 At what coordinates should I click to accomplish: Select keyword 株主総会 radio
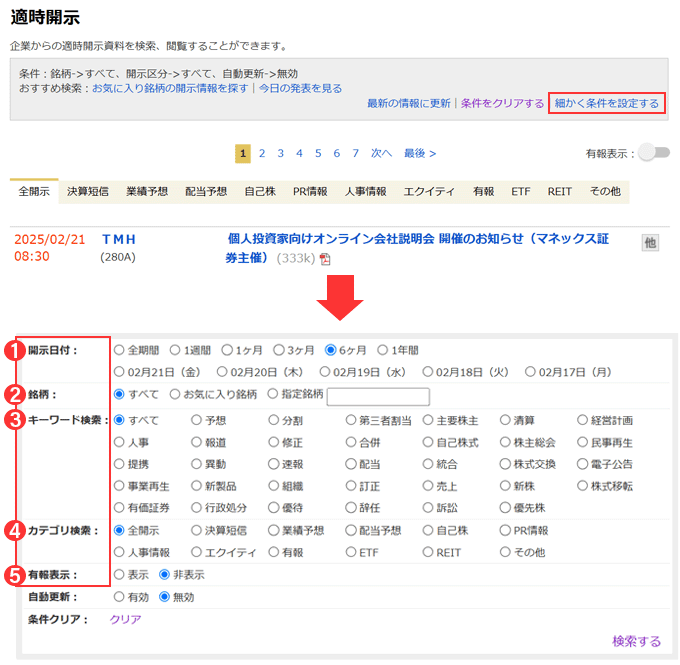[x=505, y=442]
